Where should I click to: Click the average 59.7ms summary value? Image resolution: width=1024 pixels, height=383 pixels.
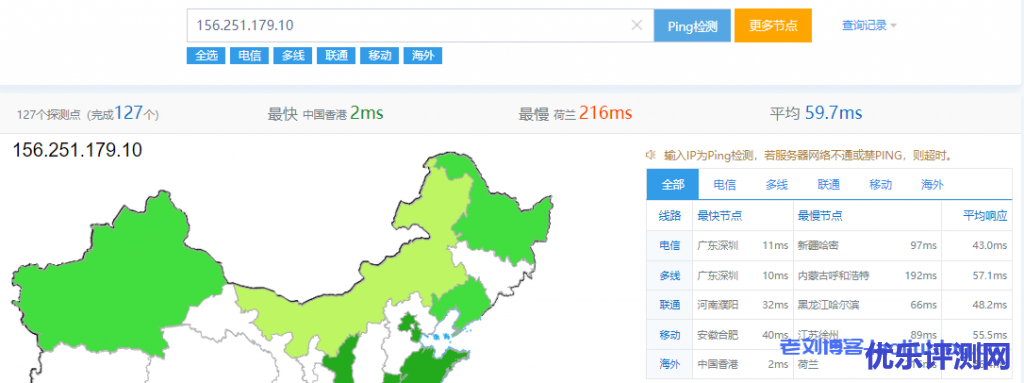tap(833, 114)
